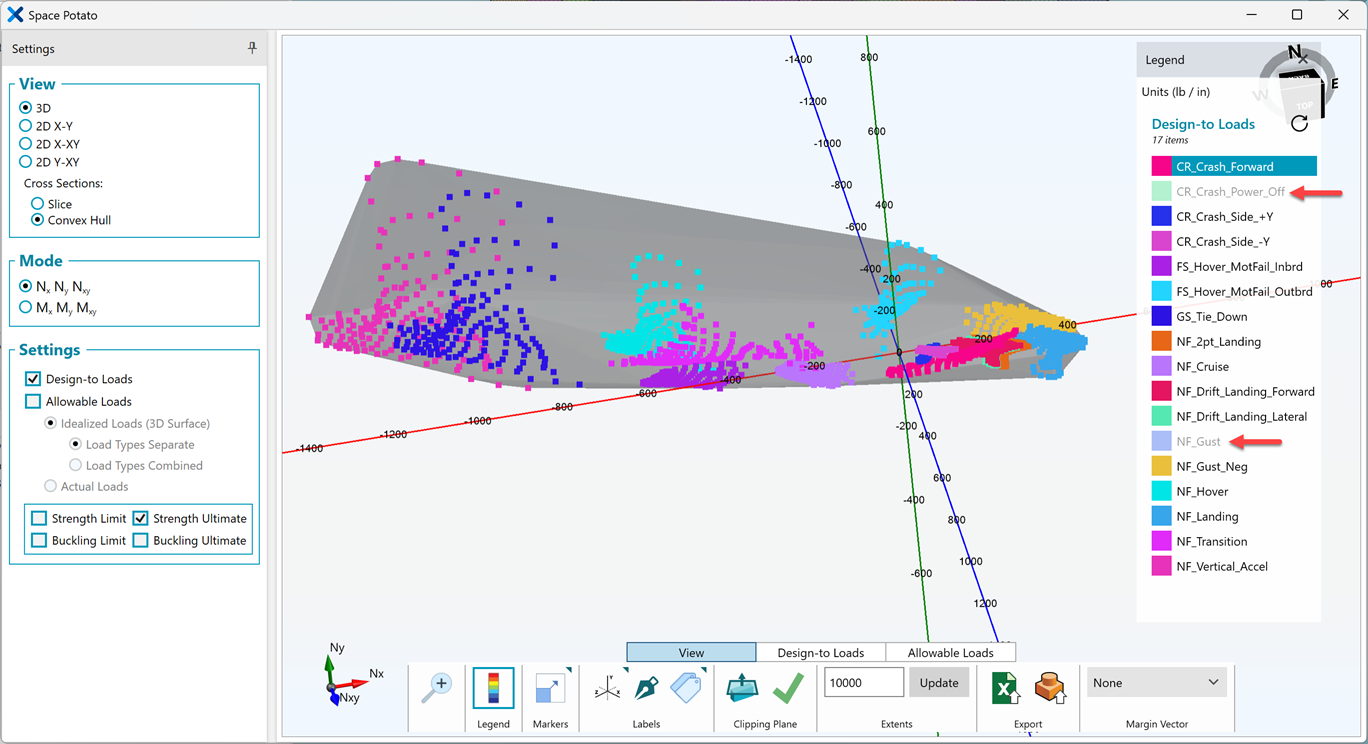The image size is (1368, 744).
Task: Click the TOP face of the view cube
Action: pyautogui.click(x=1304, y=105)
